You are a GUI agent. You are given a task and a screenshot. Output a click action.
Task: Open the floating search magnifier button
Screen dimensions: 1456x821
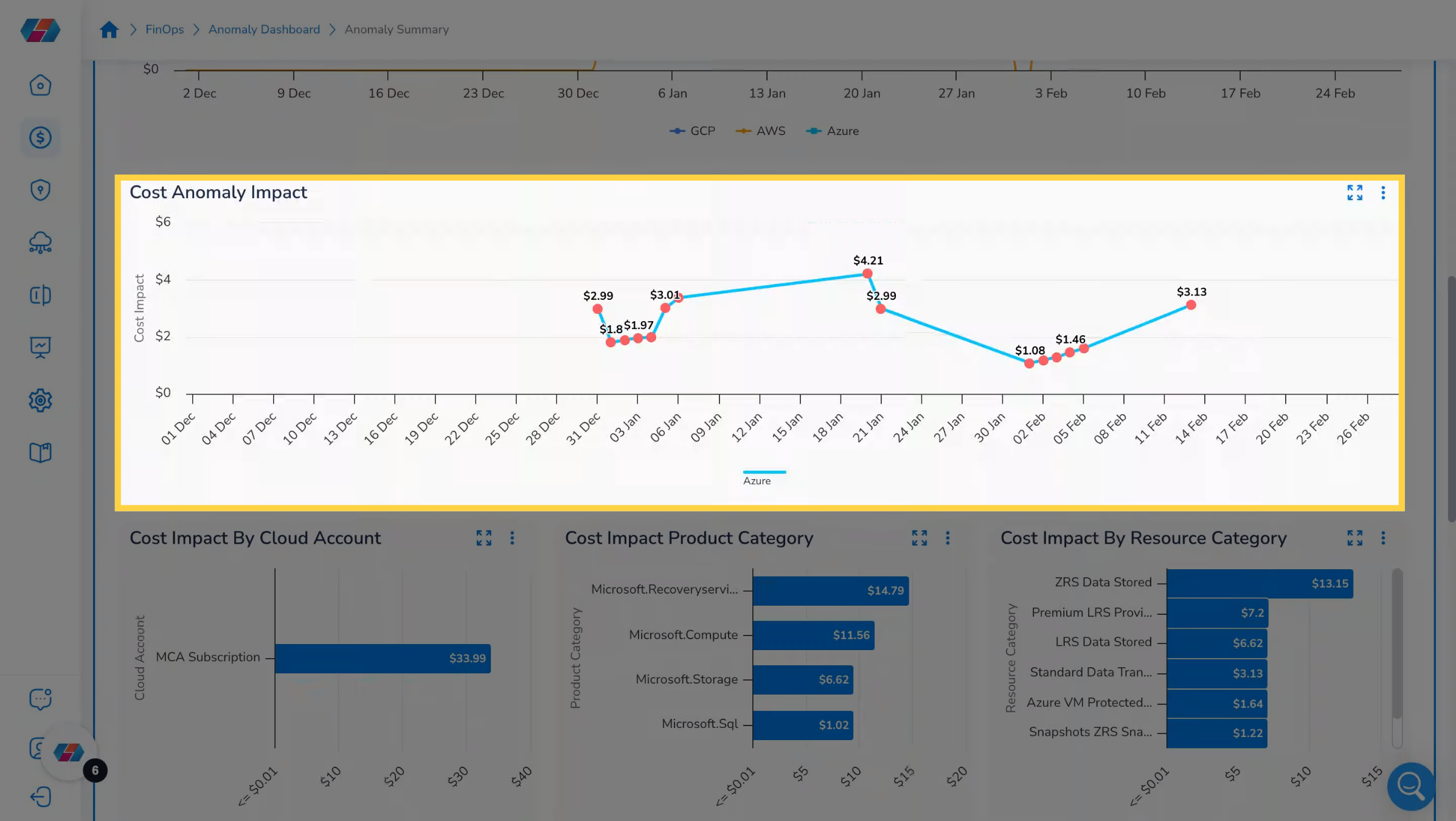click(x=1410, y=787)
